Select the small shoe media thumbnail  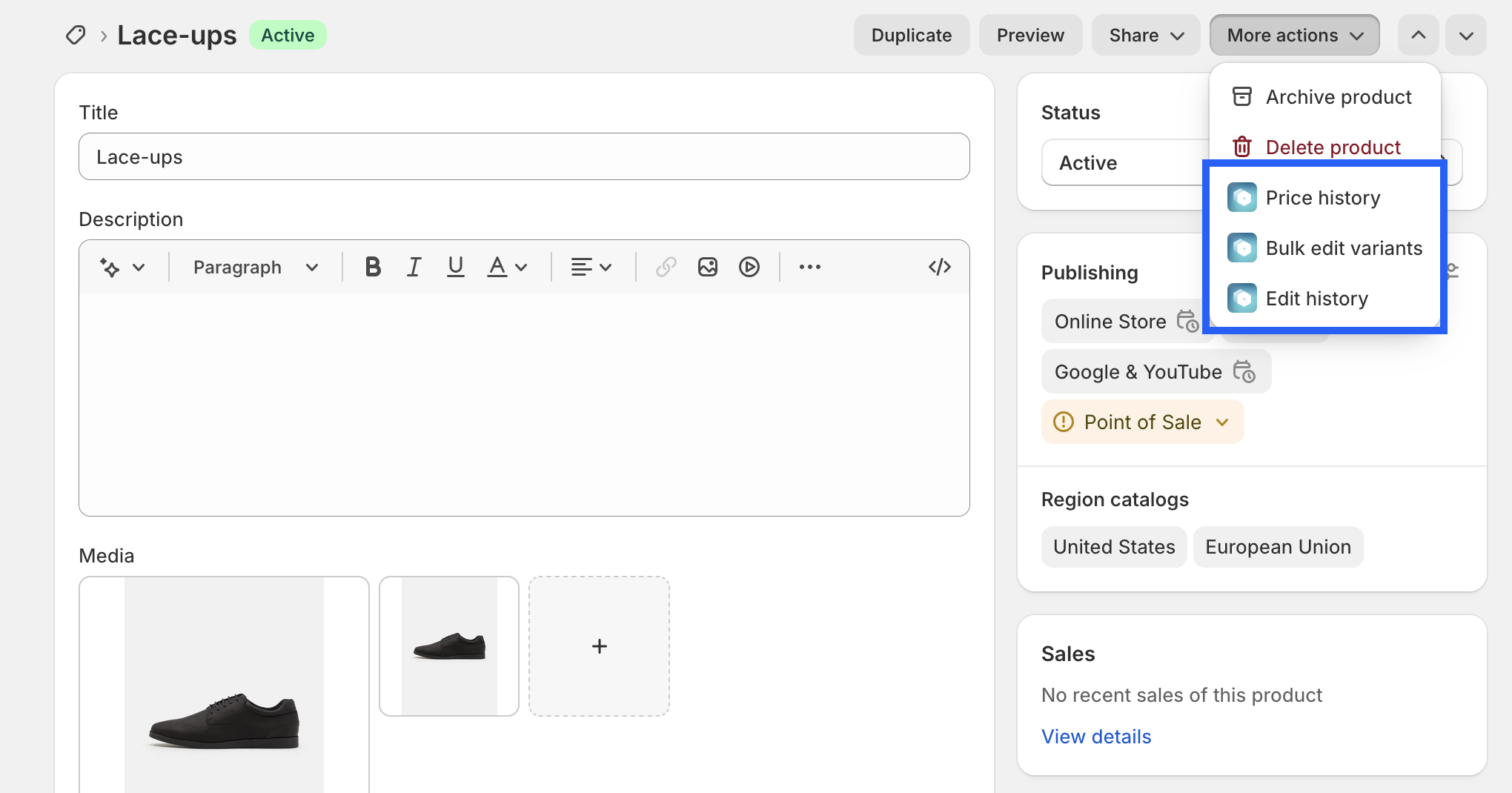(449, 646)
